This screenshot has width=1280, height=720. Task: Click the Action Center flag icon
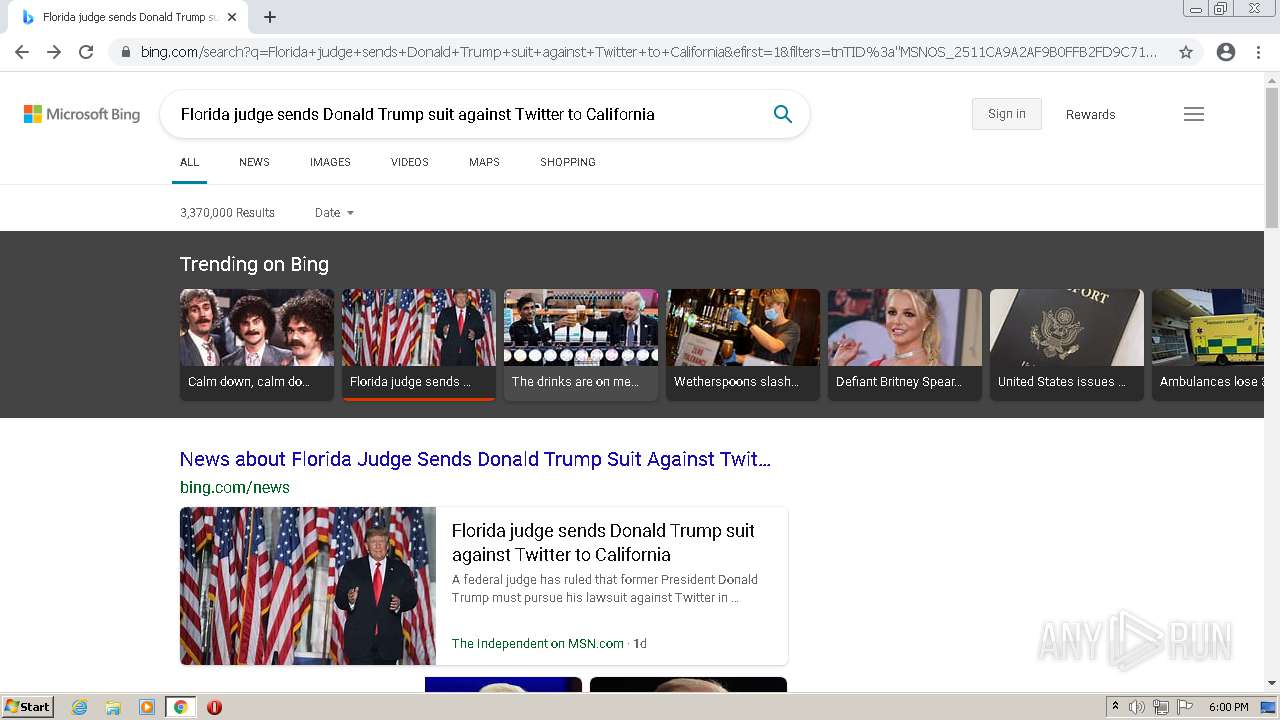1185,707
